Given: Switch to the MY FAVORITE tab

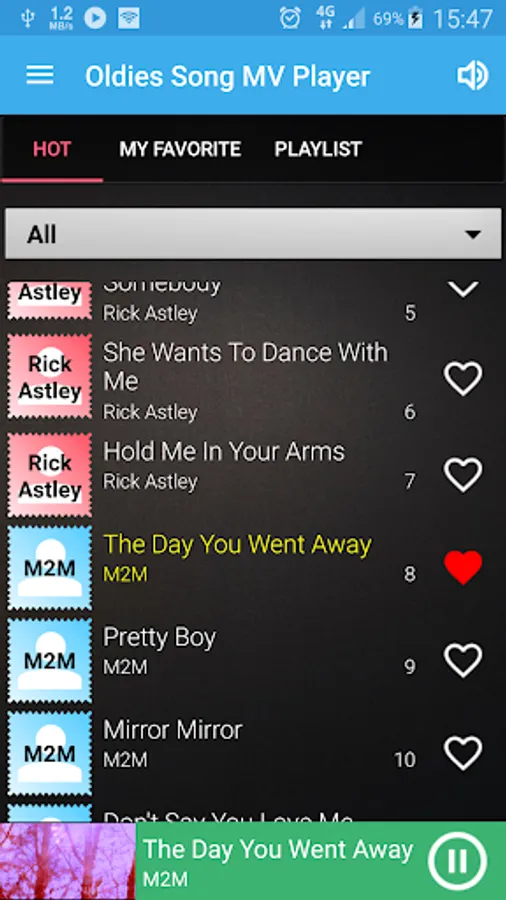Looking at the screenshot, I should 180,149.
